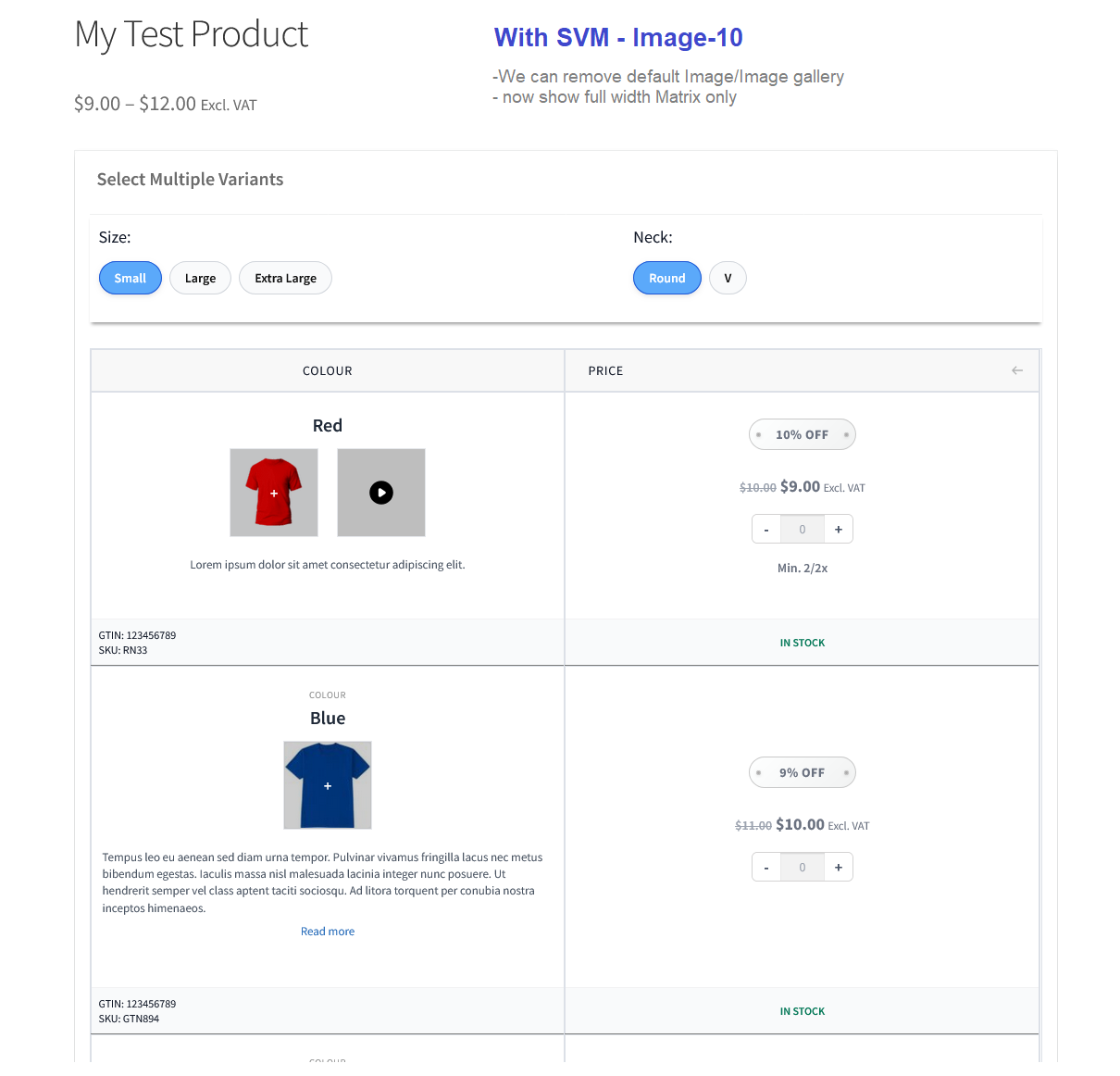The height and width of the screenshot is (1076, 1120).
Task: Increase quantity for Blue variant
Action: coord(839,868)
